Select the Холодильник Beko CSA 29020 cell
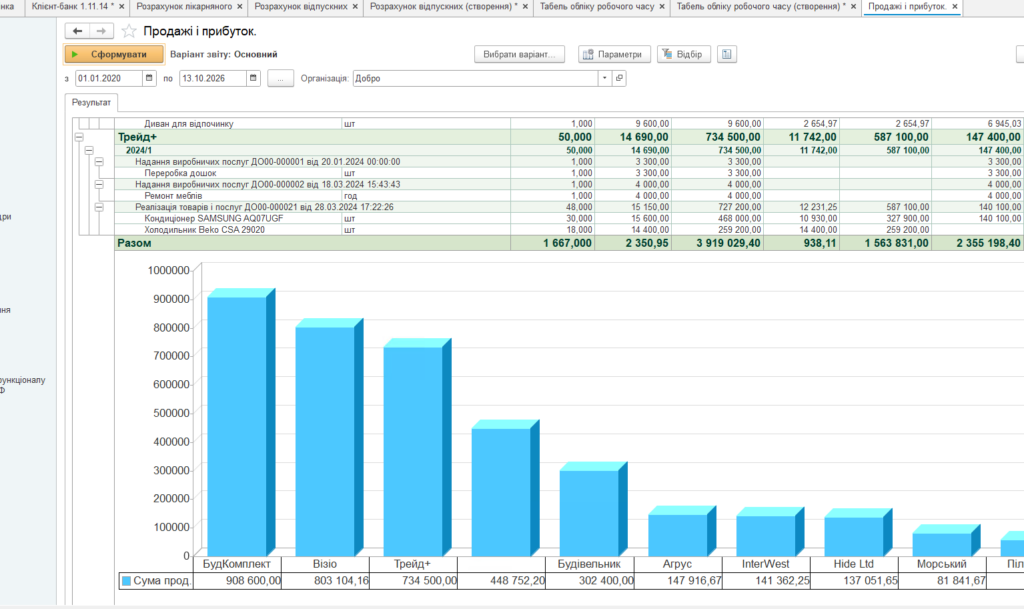 pyautogui.click(x=228, y=230)
